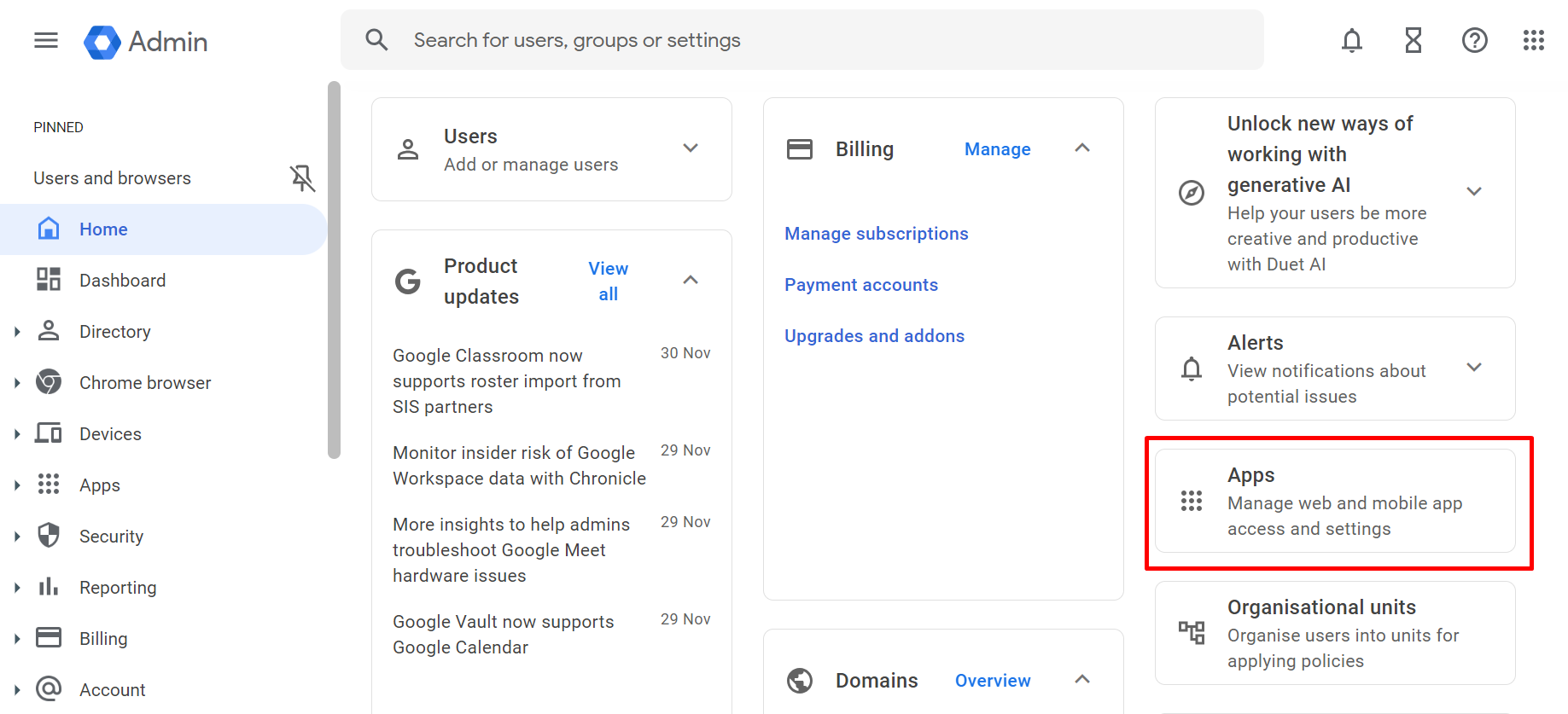This screenshot has width=1568, height=714.
Task: Open the Organisational units card
Action: [x=1335, y=633]
